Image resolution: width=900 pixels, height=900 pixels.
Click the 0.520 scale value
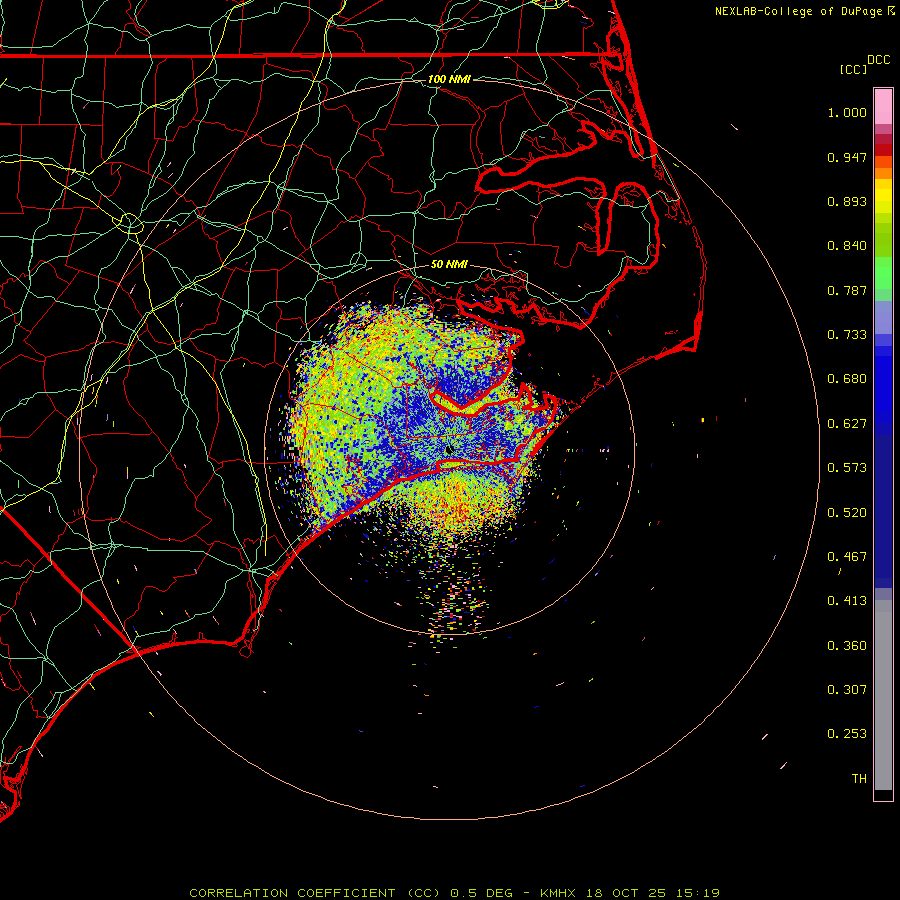(x=847, y=513)
